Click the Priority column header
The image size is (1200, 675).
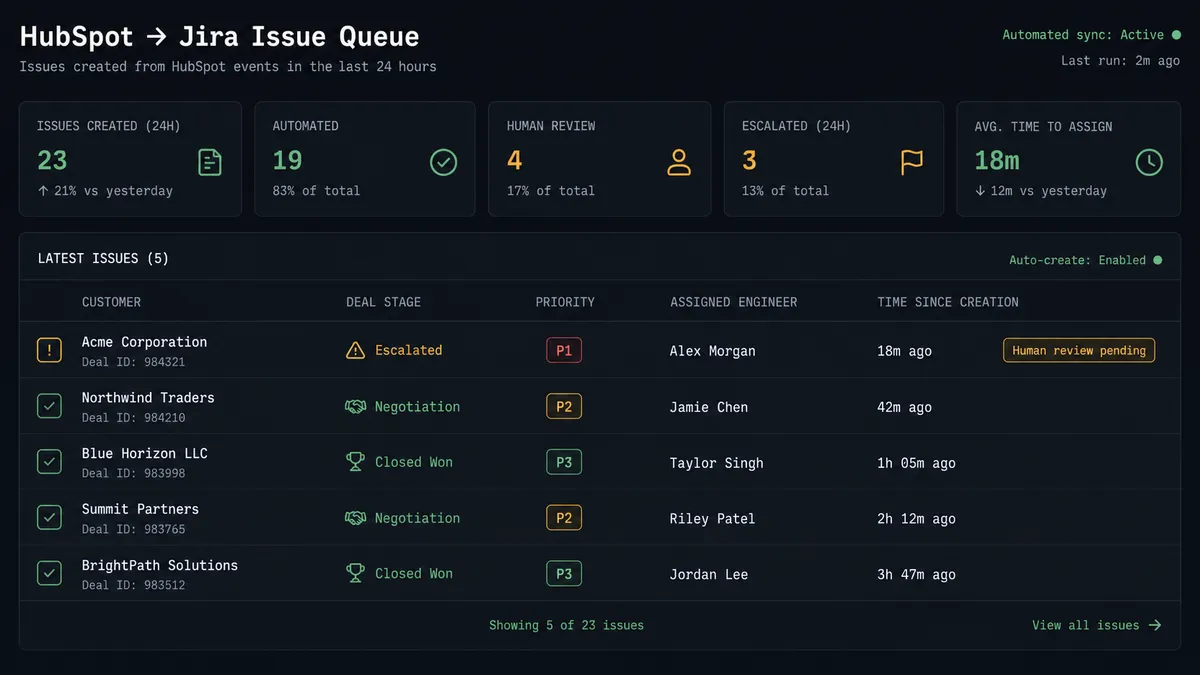tap(565, 302)
